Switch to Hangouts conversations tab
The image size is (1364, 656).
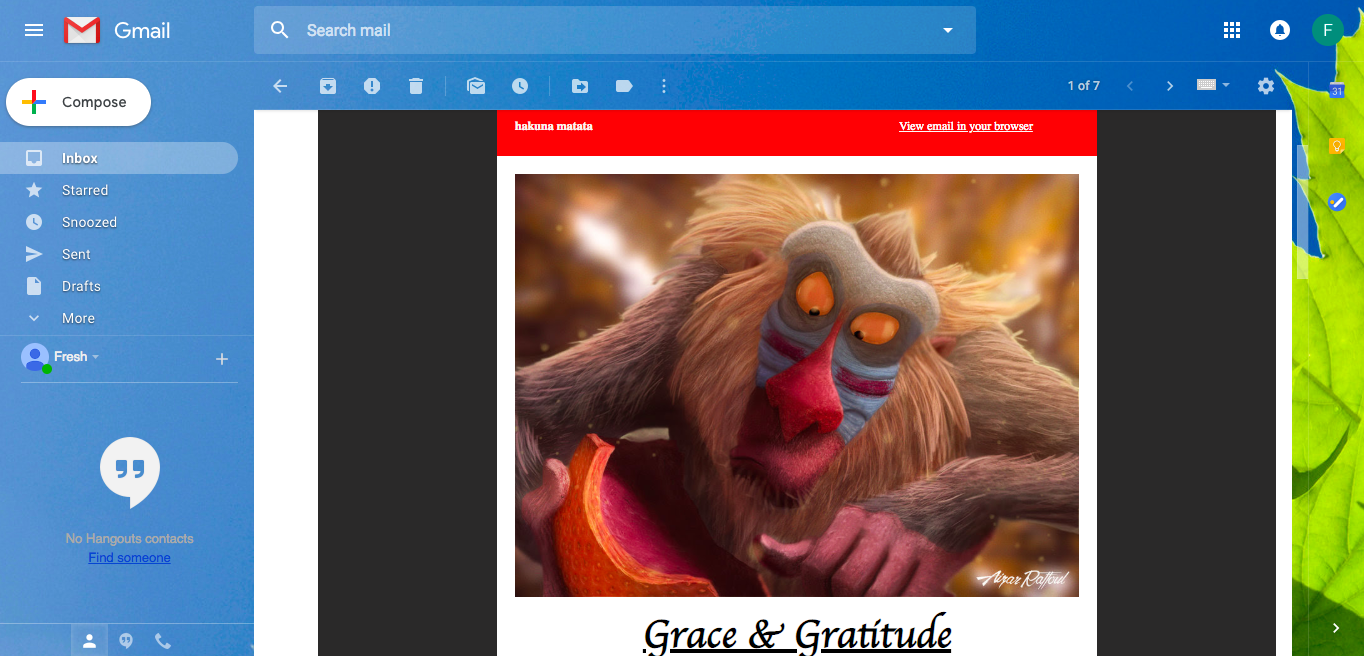tap(126, 641)
